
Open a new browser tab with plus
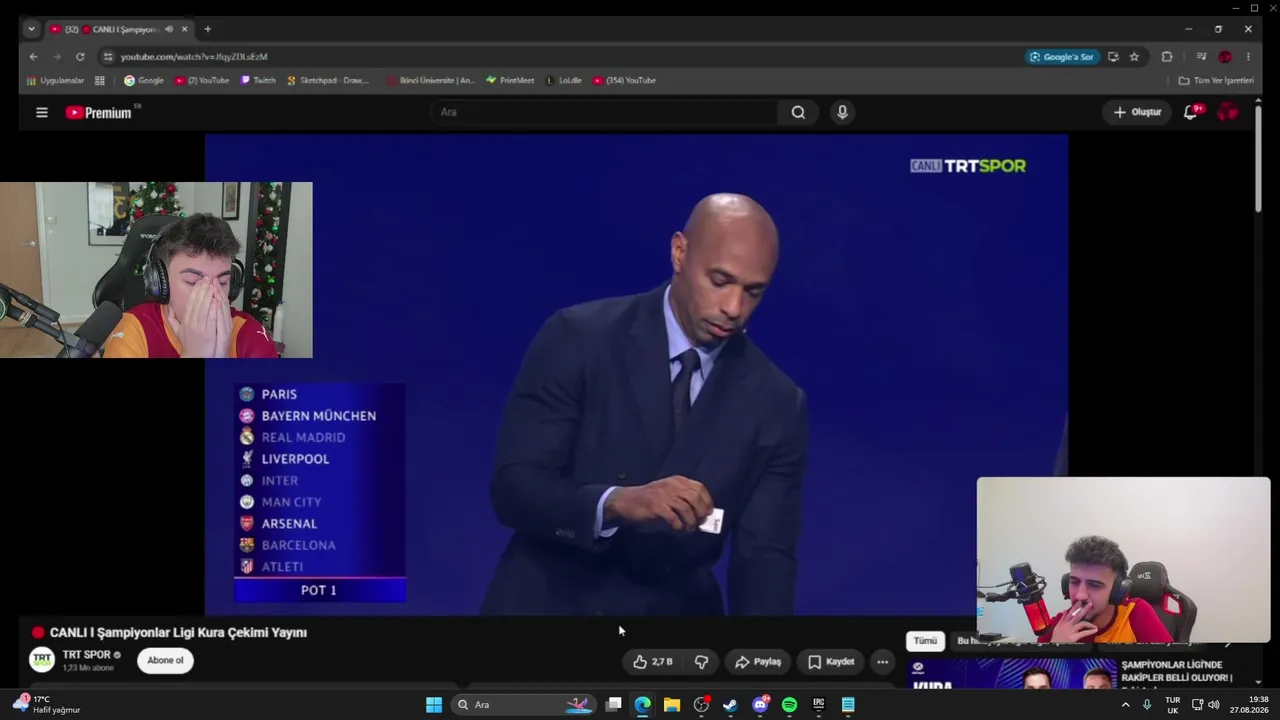pyautogui.click(x=207, y=29)
